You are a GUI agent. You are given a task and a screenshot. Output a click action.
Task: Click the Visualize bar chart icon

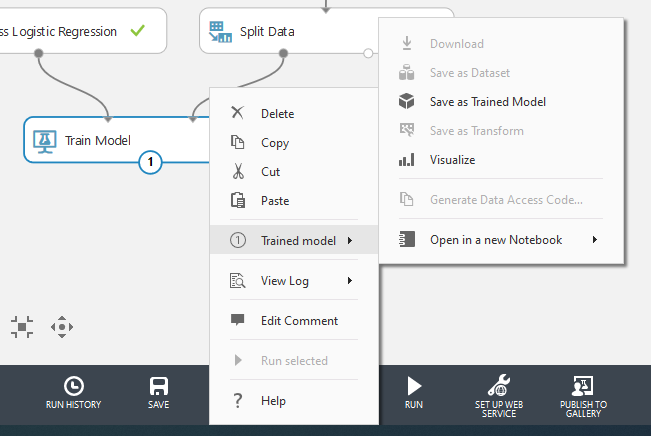pyautogui.click(x=406, y=159)
